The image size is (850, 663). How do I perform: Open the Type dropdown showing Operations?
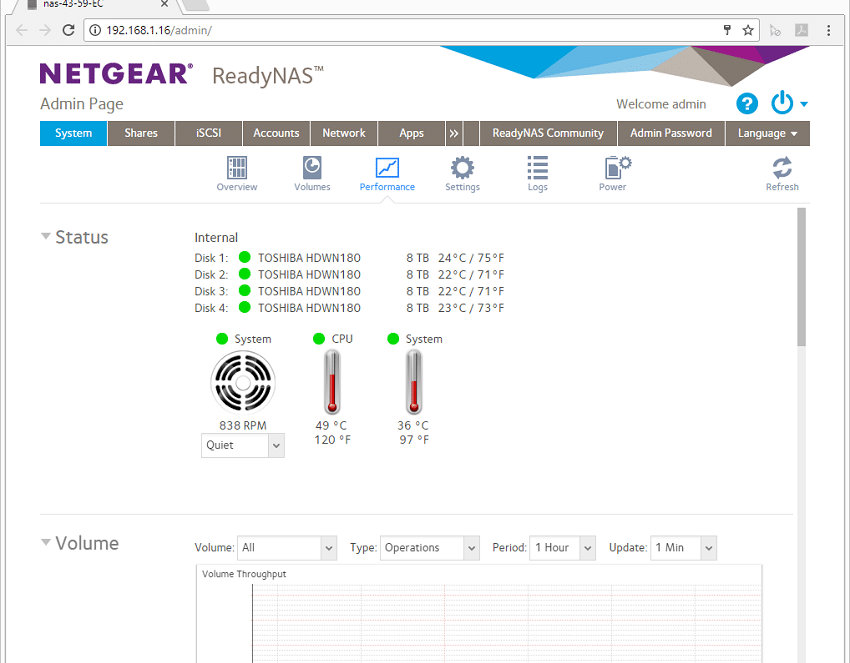429,548
